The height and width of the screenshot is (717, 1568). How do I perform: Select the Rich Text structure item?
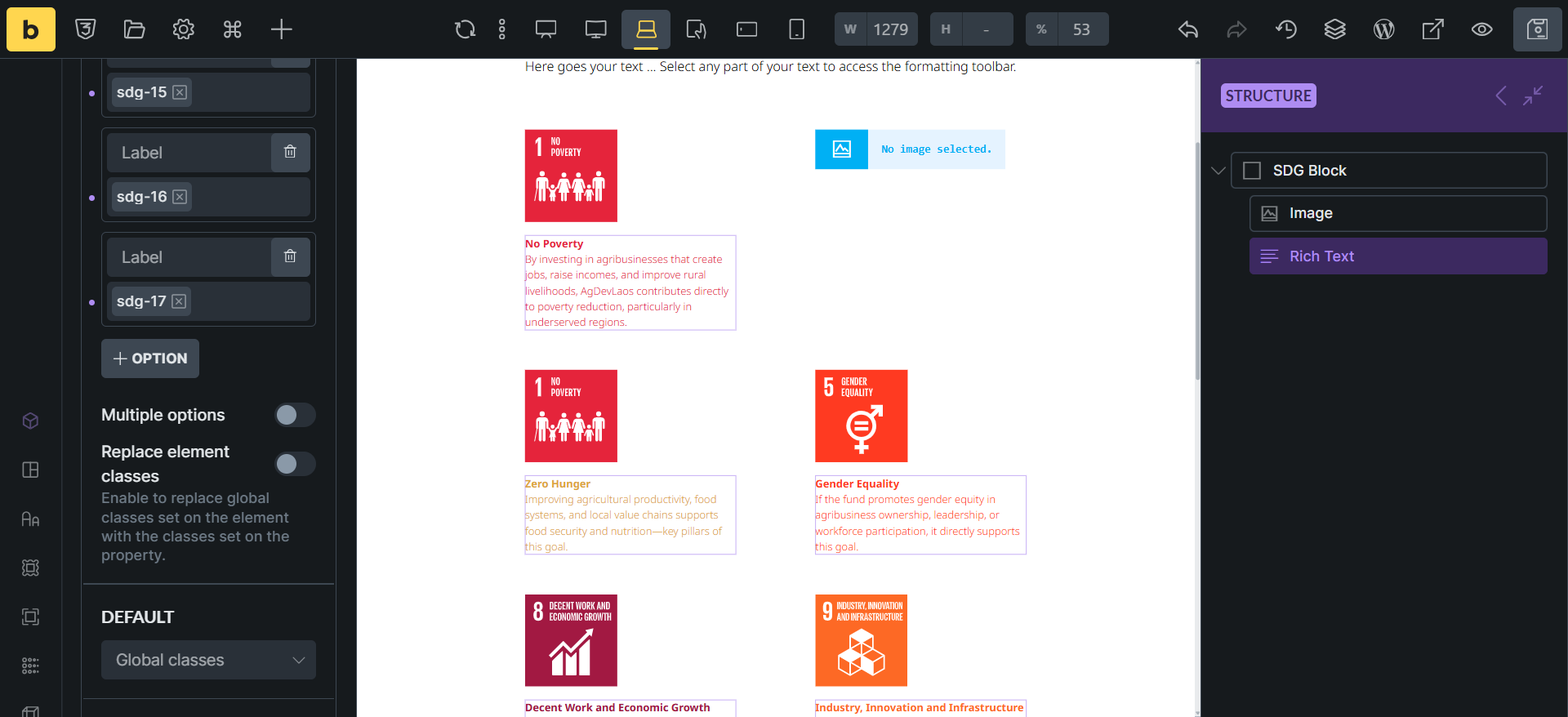coord(1398,256)
